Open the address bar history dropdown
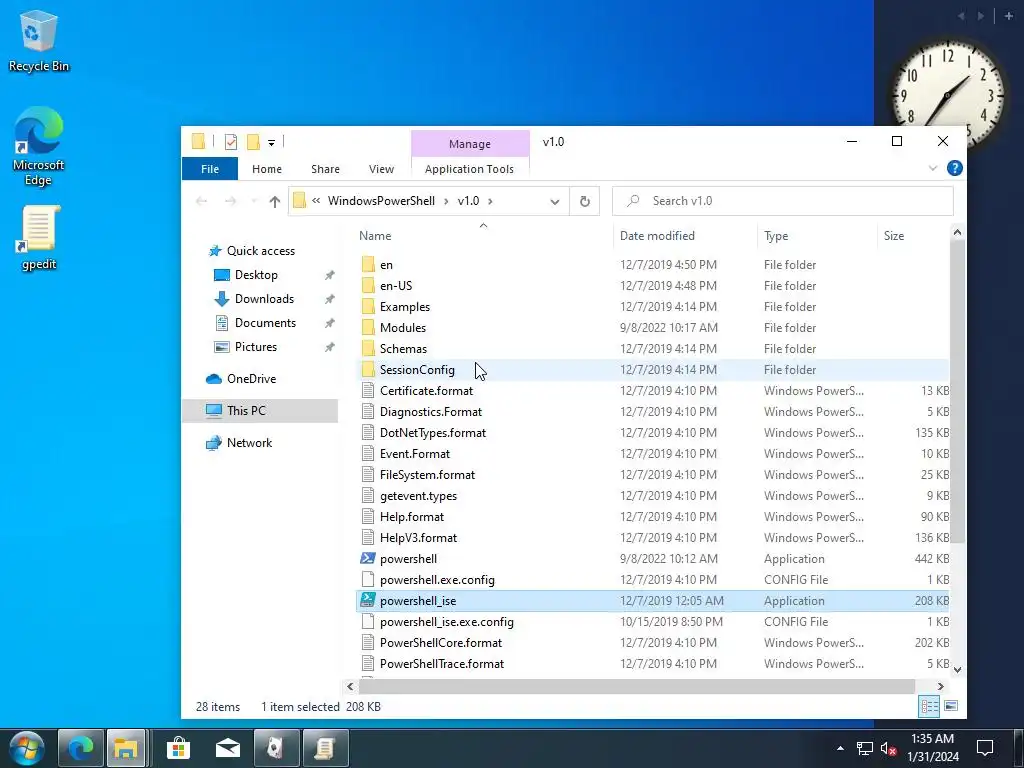The image size is (1024, 768). [554, 201]
